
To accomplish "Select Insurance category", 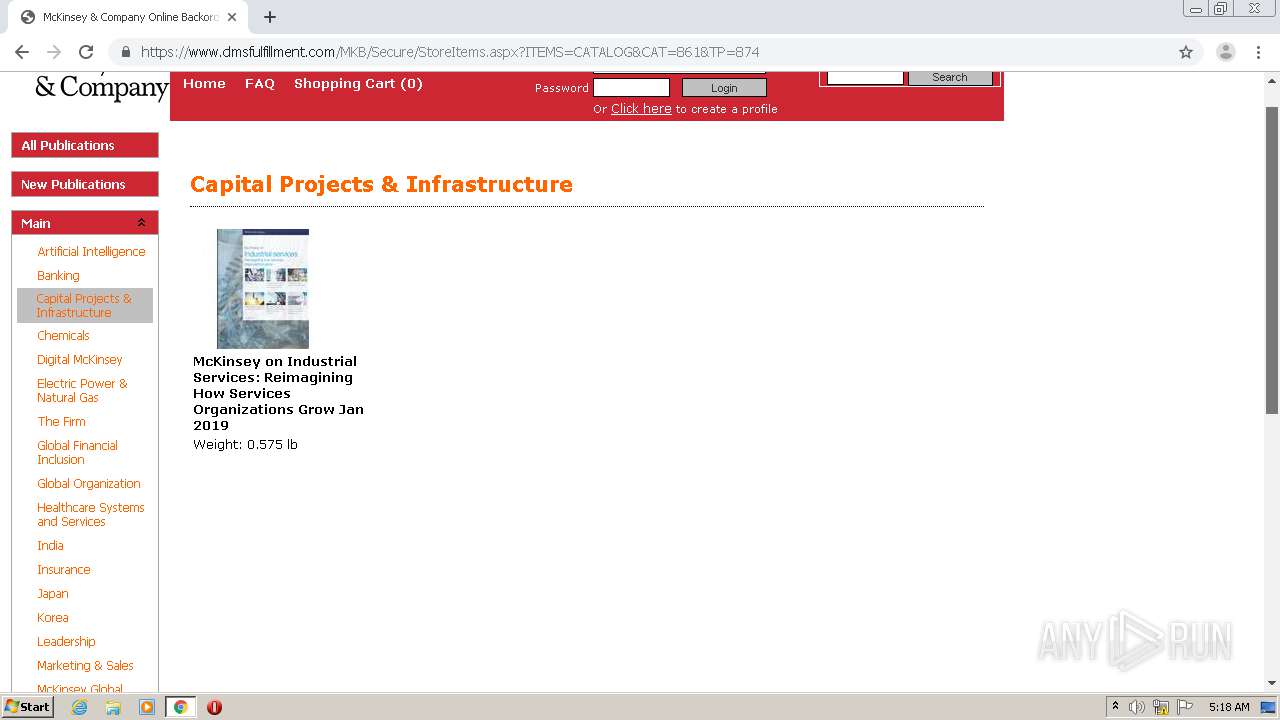I will coord(64,570).
